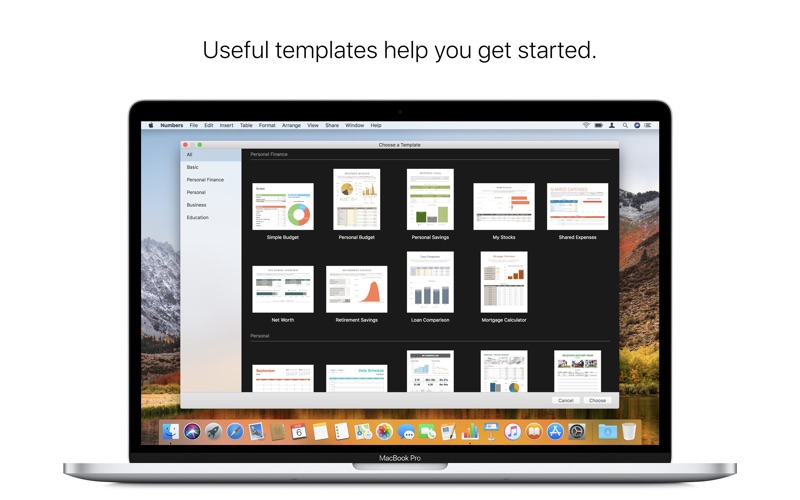Viewport: 800px width, 500px height.
Task: Select the Loan Comparison template
Action: pyautogui.click(x=430, y=282)
